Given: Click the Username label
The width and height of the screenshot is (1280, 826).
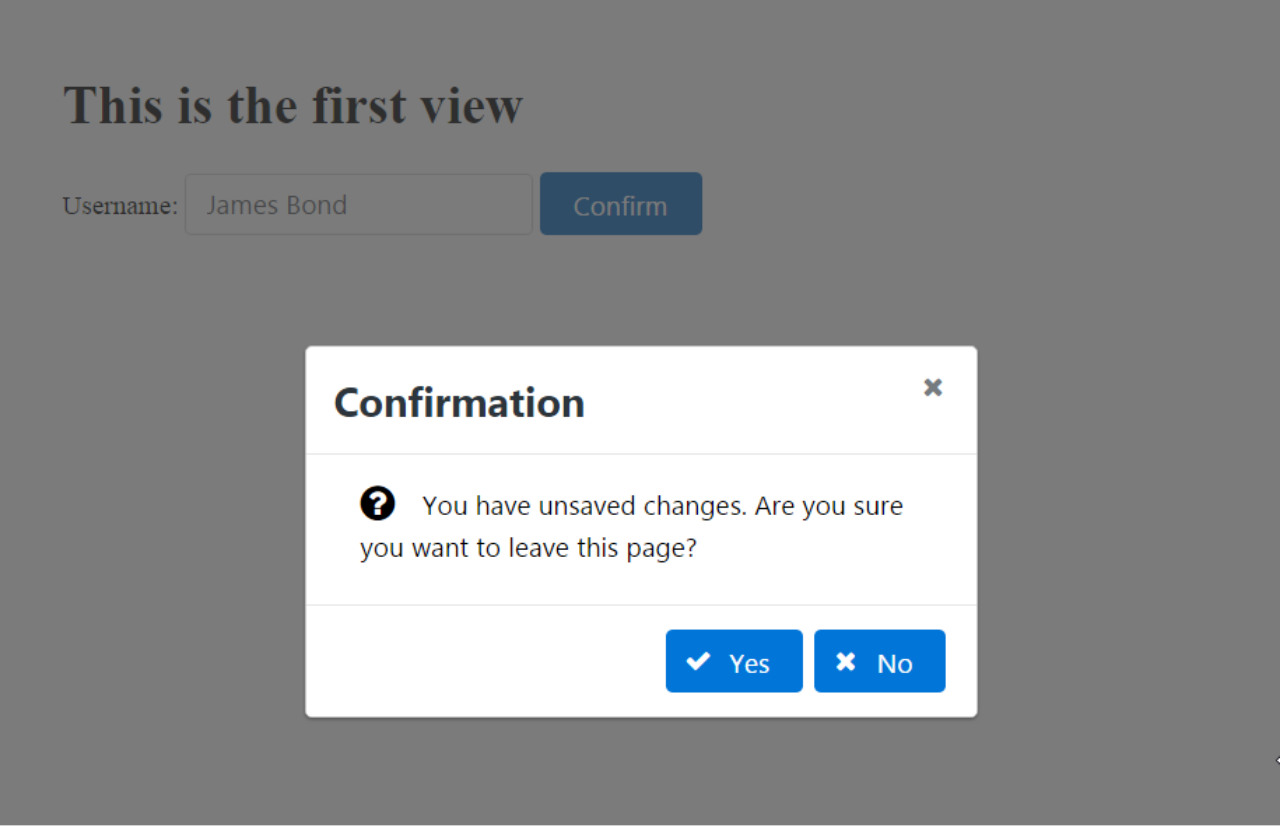Looking at the screenshot, I should coord(120,206).
